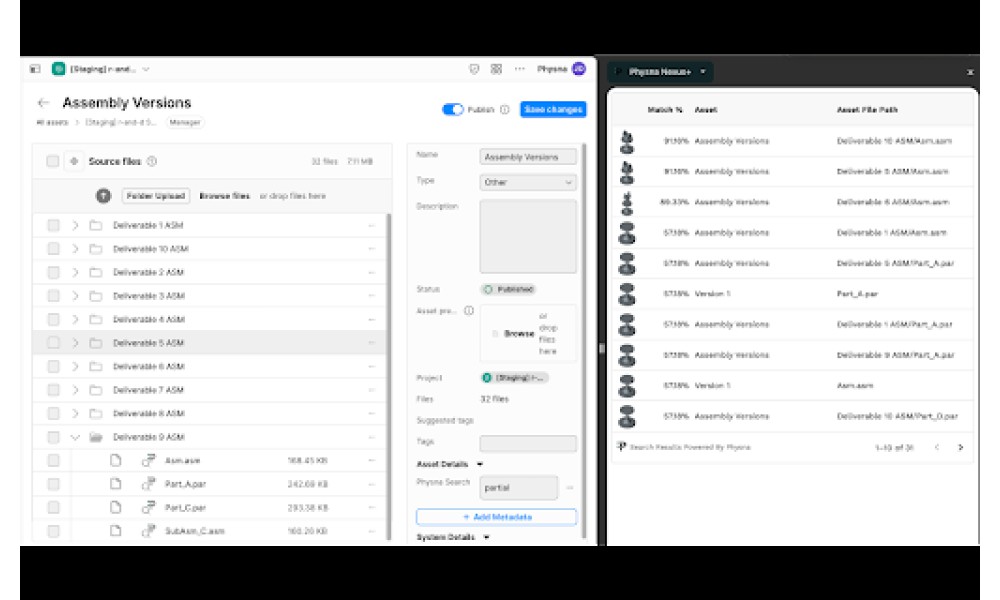Click Browse in the Asset preview box
Viewport: 1000px width, 600px height.
519,333
